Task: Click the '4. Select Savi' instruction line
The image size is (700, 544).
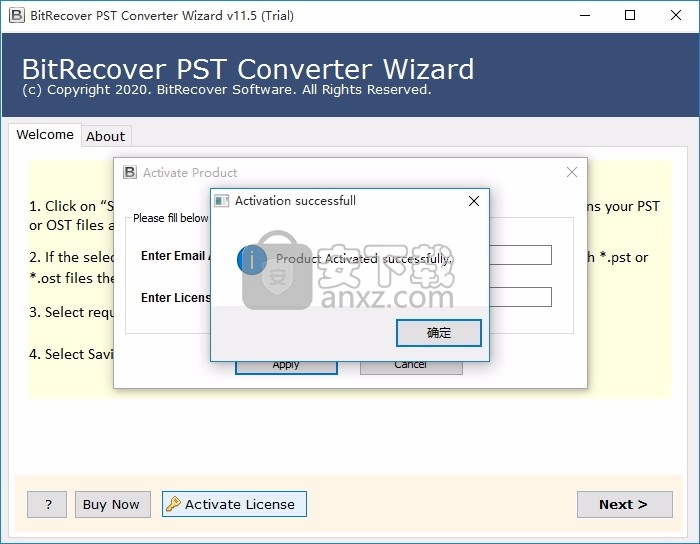Action: coord(71,354)
